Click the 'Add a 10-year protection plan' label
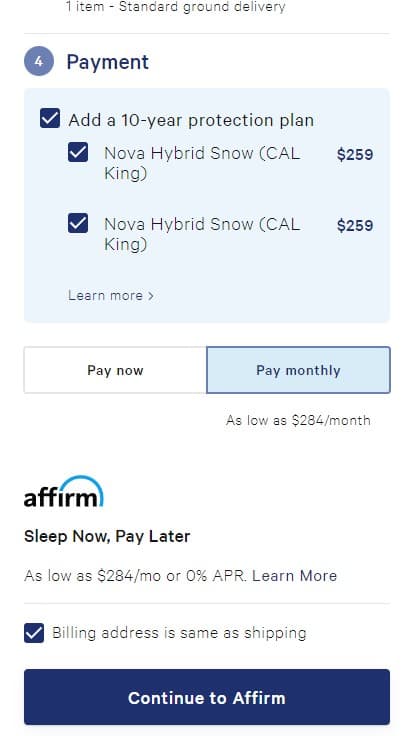The height and width of the screenshot is (736, 414). pyautogui.click(x=191, y=120)
